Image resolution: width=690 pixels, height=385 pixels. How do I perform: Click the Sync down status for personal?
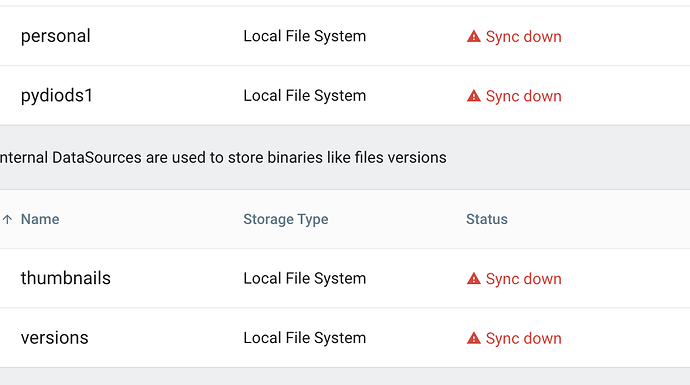[x=523, y=37]
